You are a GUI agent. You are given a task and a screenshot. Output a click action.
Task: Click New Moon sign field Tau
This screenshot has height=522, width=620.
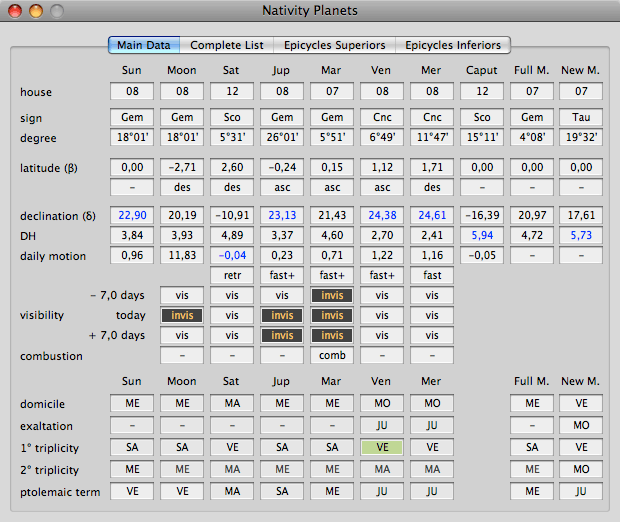click(581, 117)
